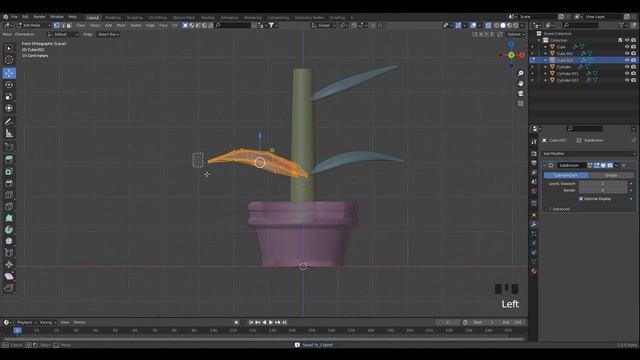The image size is (640, 360).
Task: Hide Cube.002 via its eye icon
Action: pyautogui.click(x=627, y=60)
